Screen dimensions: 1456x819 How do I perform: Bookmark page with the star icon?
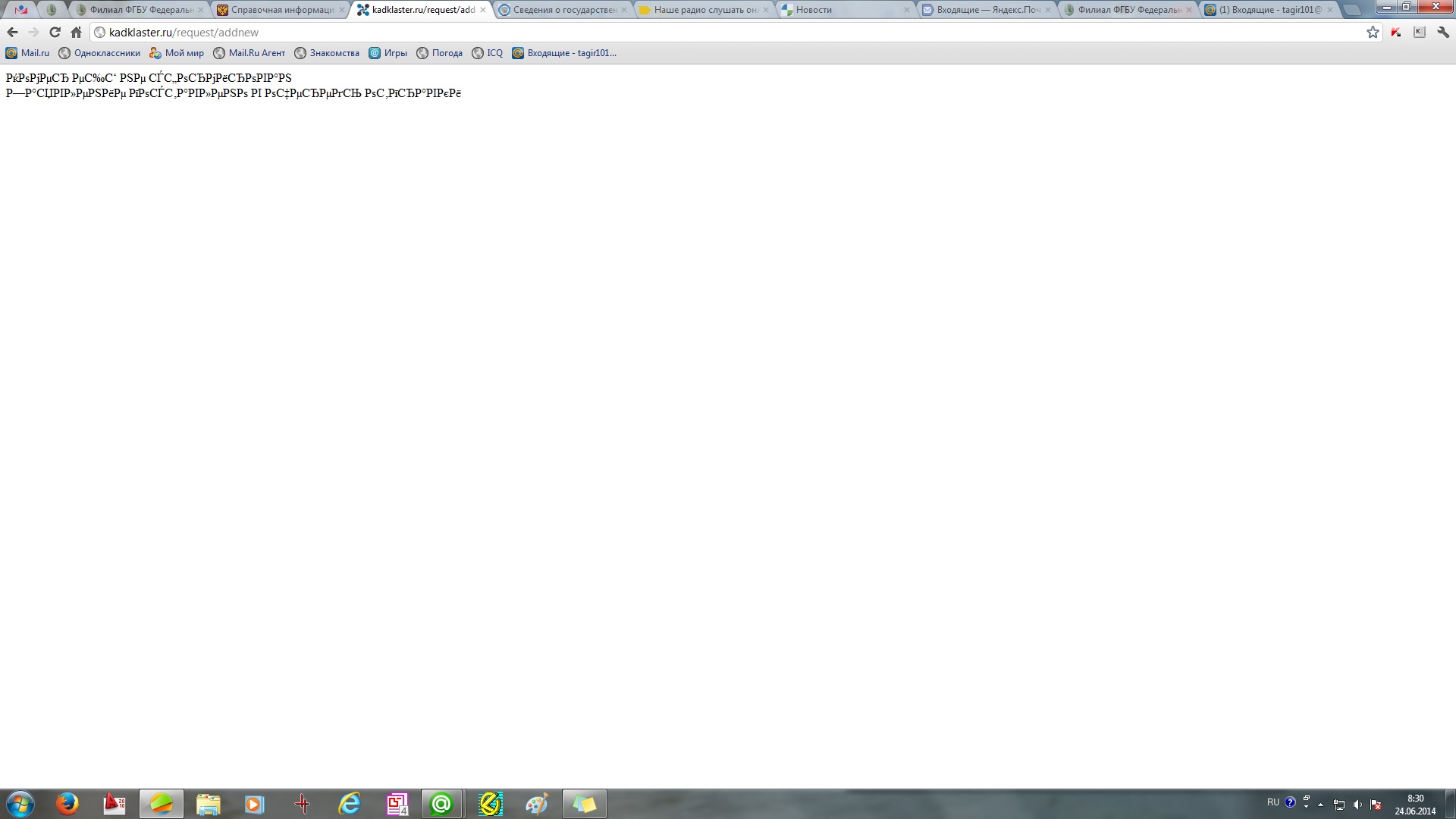(1373, 33)
